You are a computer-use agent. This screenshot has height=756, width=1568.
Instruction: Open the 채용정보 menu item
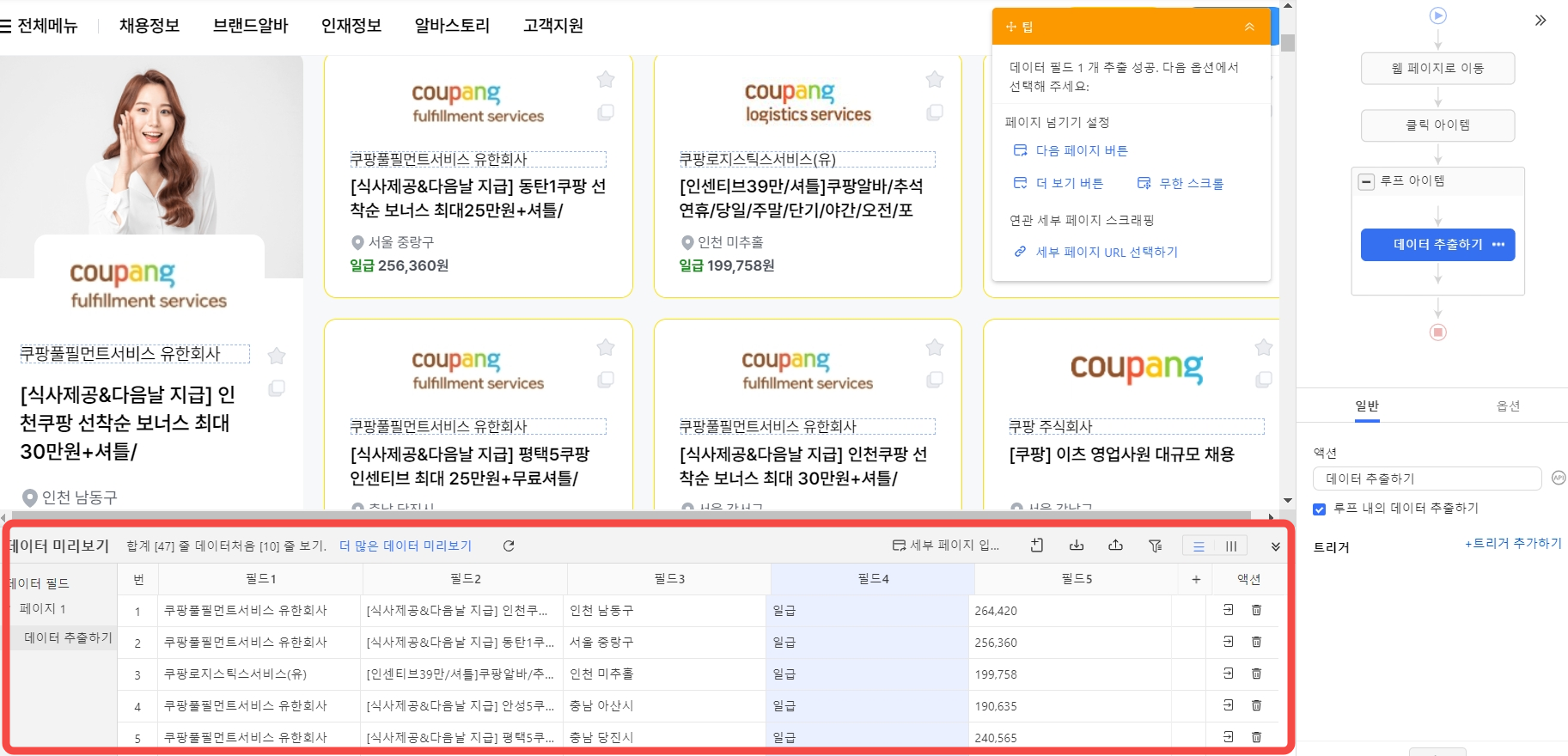coord(149,26)
